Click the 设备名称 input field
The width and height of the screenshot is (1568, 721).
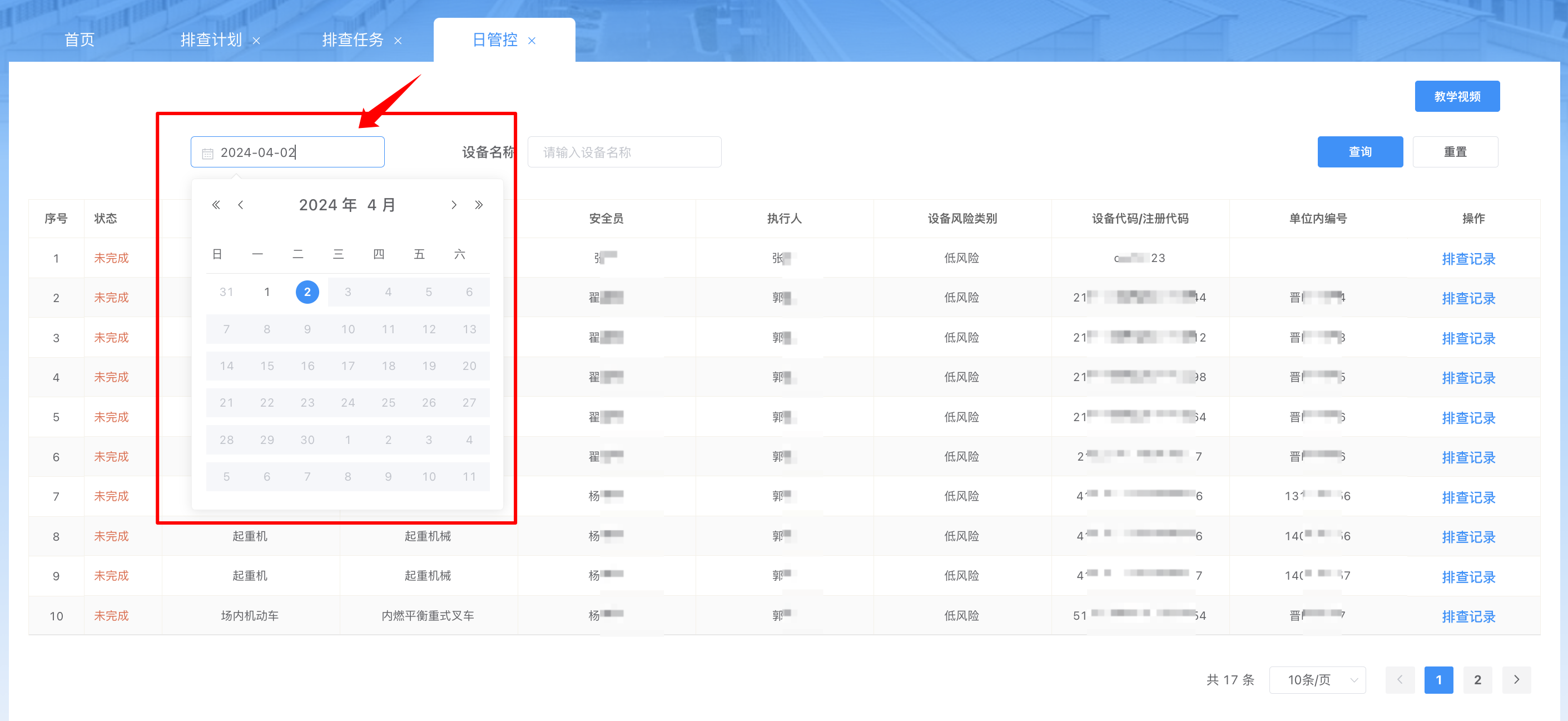pos(624,152)
